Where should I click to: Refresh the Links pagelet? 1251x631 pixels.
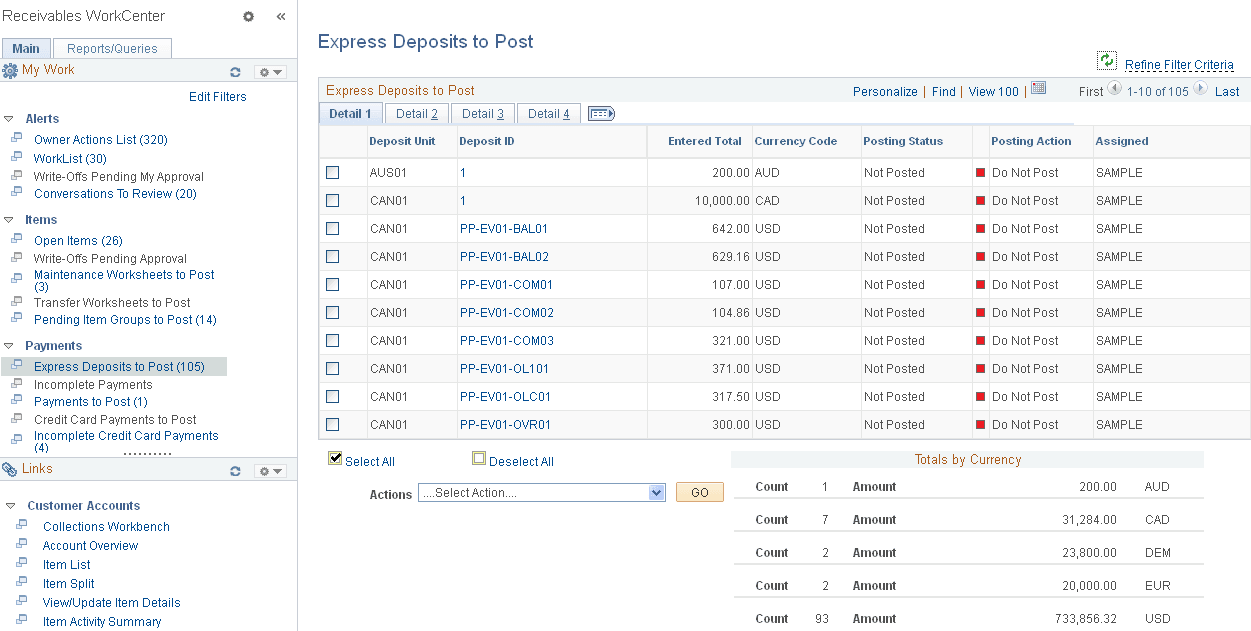tap(235, 470)
